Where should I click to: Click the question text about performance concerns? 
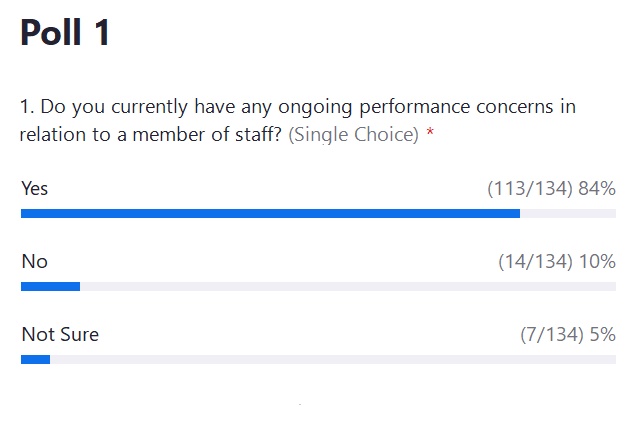click(x=298, y=120)
